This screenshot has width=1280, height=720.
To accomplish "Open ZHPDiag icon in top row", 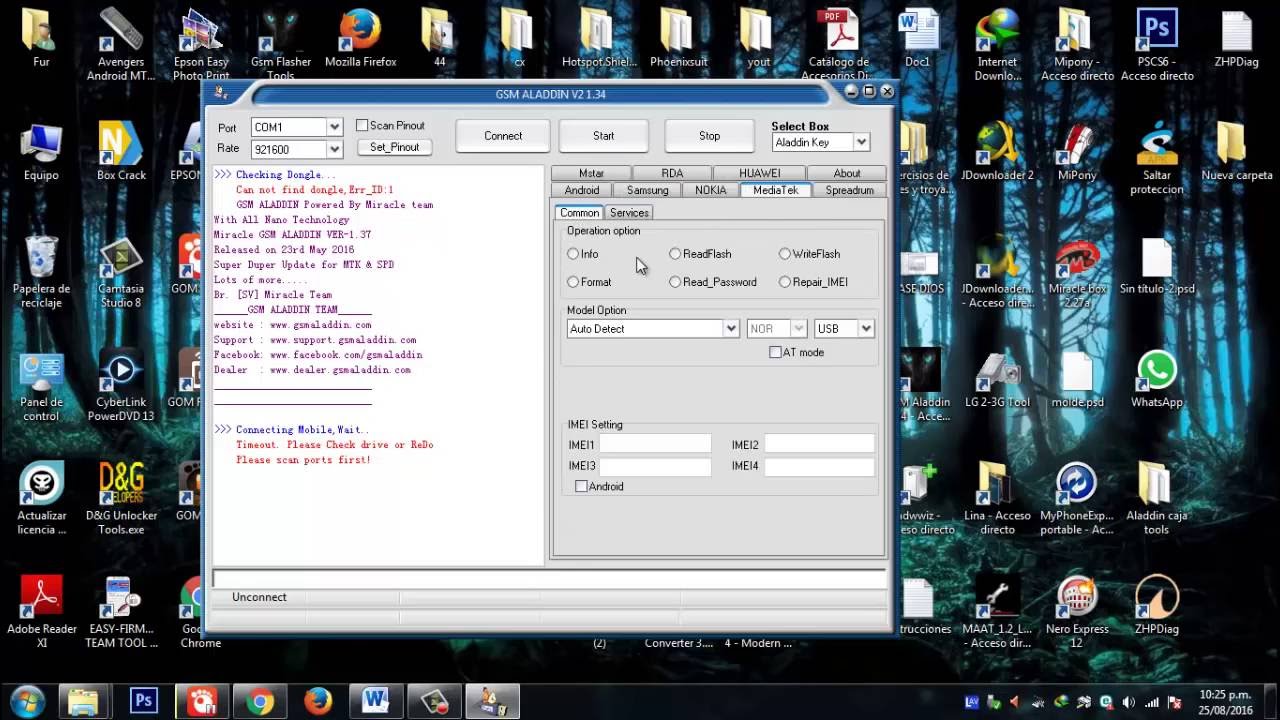I will click(1237, 40).
